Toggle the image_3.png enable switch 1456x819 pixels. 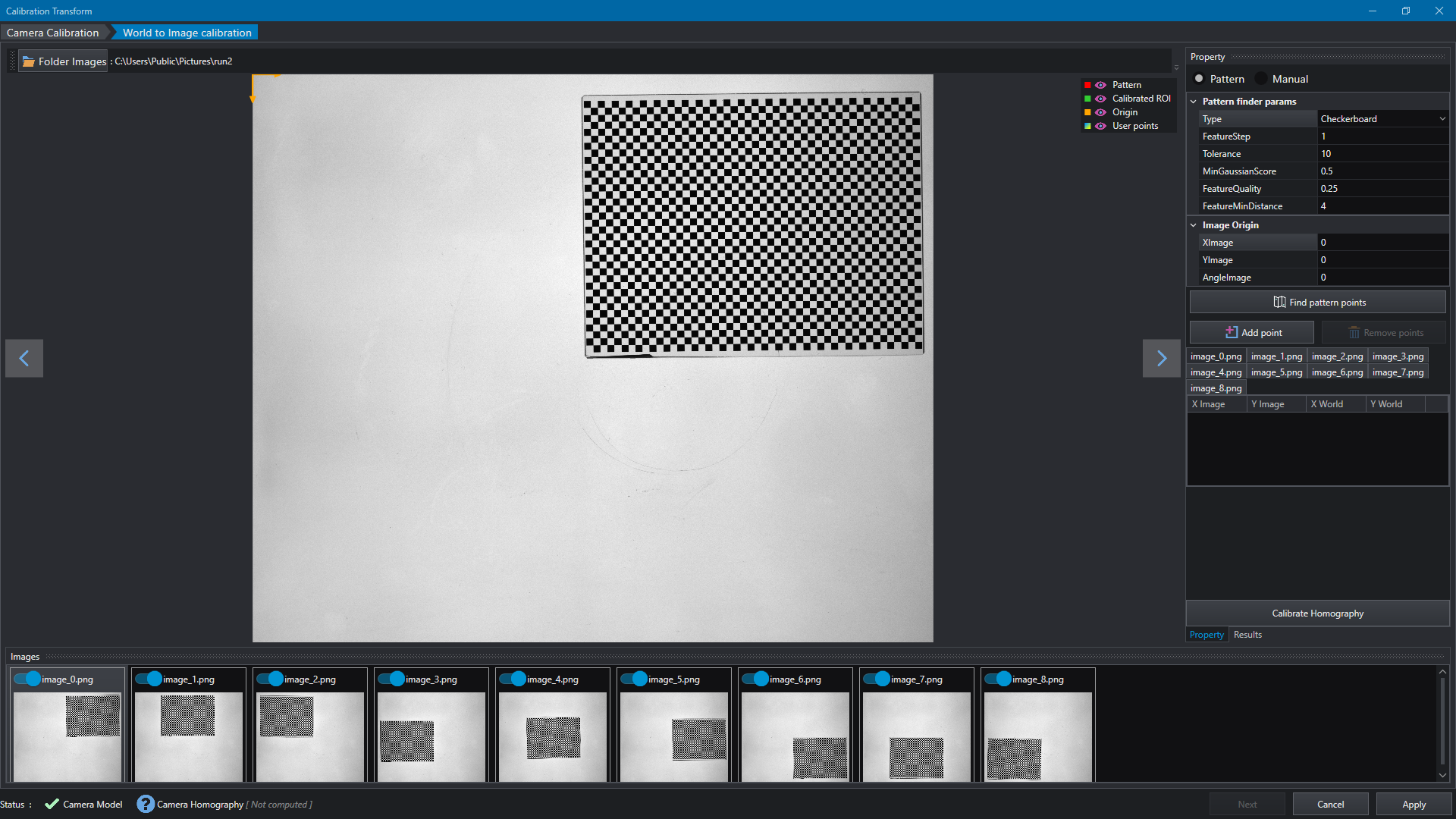coord(391,679)
